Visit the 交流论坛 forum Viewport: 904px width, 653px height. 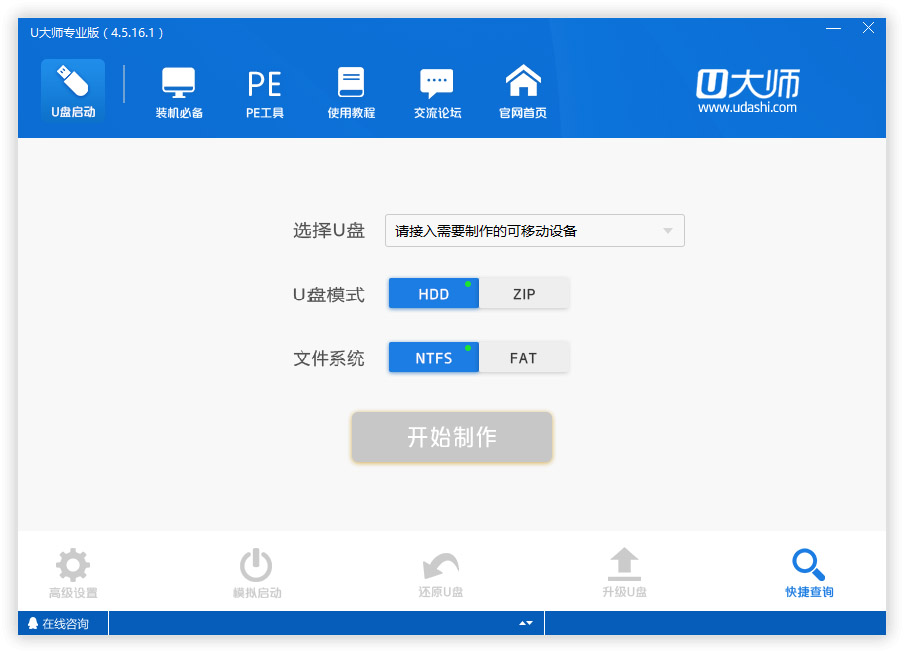(436, 90)
